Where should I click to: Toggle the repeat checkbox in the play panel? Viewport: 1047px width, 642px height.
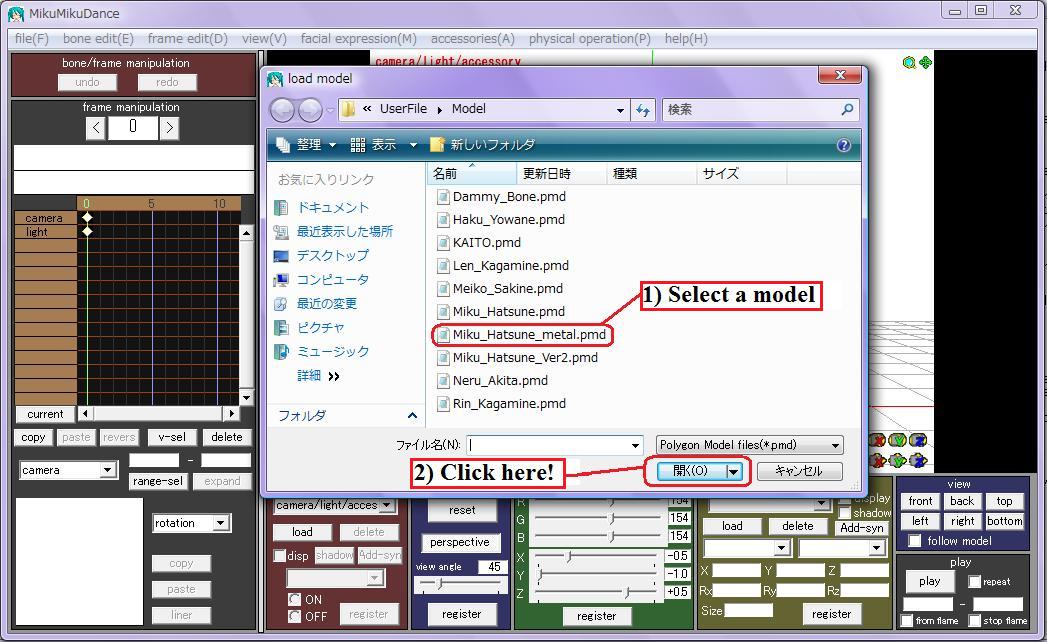(x=975, y=582)
